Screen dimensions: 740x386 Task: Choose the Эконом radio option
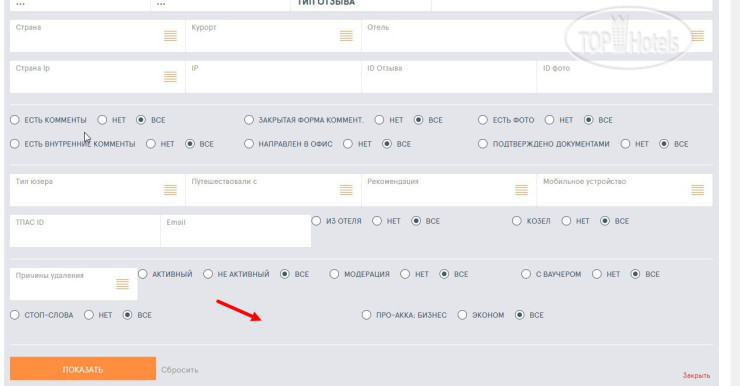pyautogui.click(x=462, y=315)
